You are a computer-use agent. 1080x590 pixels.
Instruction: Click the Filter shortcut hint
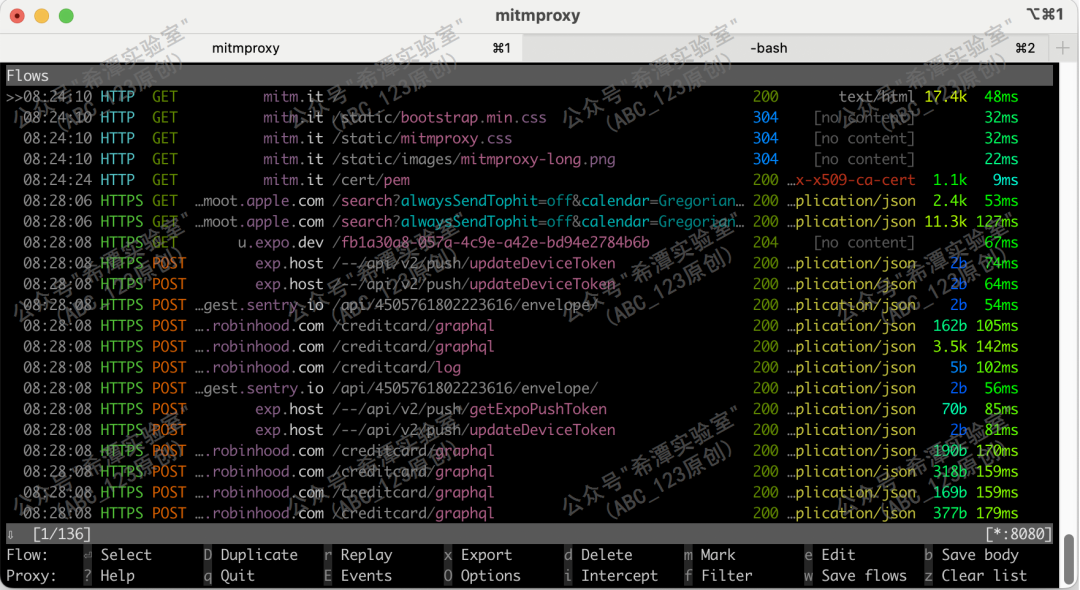(x=727, y=576)
